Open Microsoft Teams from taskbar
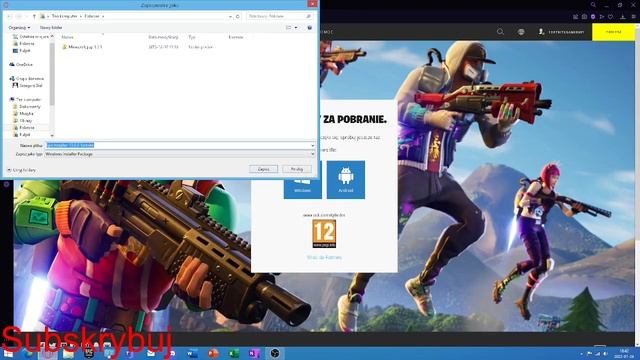This screenshot has width=640, height=360. [129, 353]
